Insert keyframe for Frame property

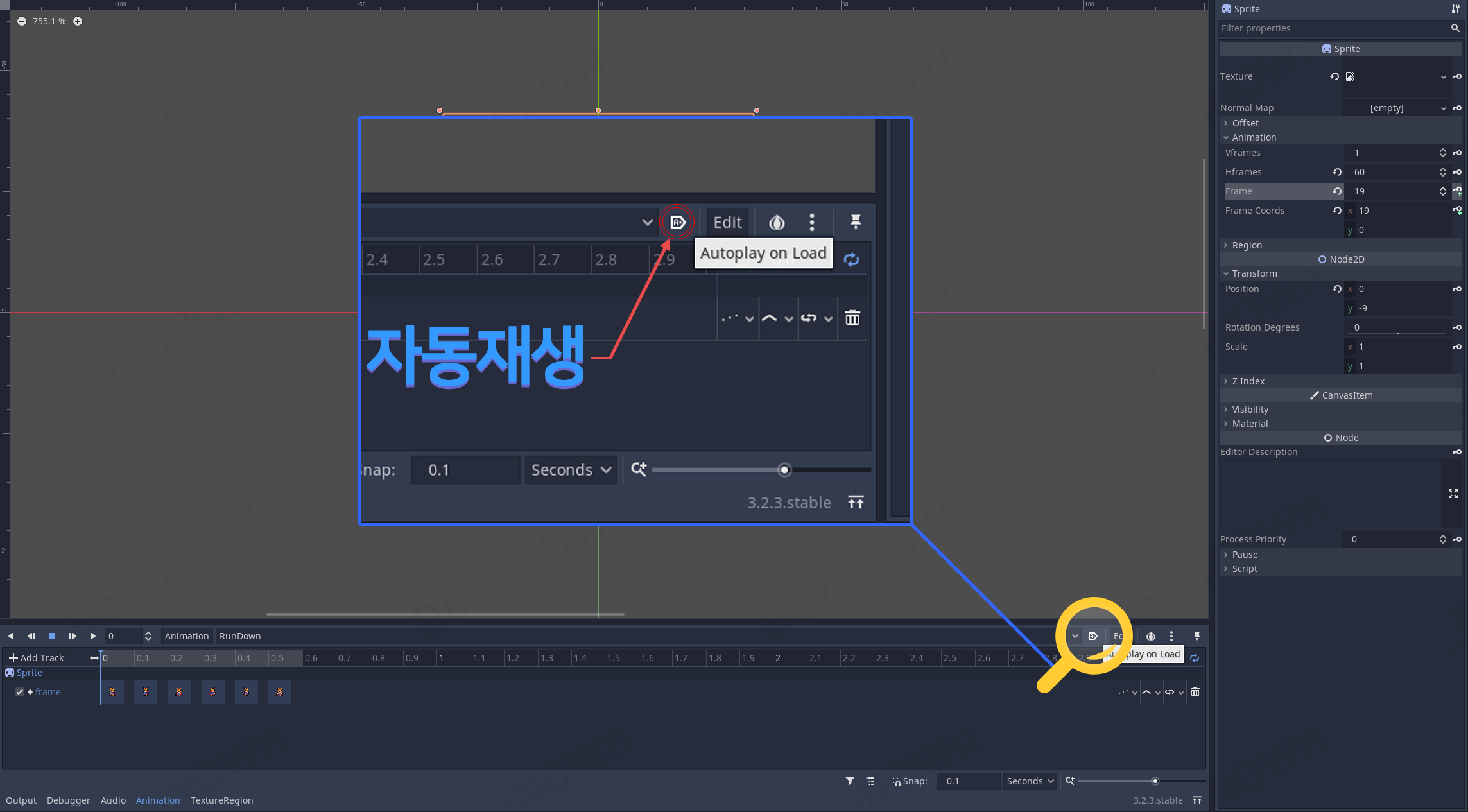(x=1457, y=191)
